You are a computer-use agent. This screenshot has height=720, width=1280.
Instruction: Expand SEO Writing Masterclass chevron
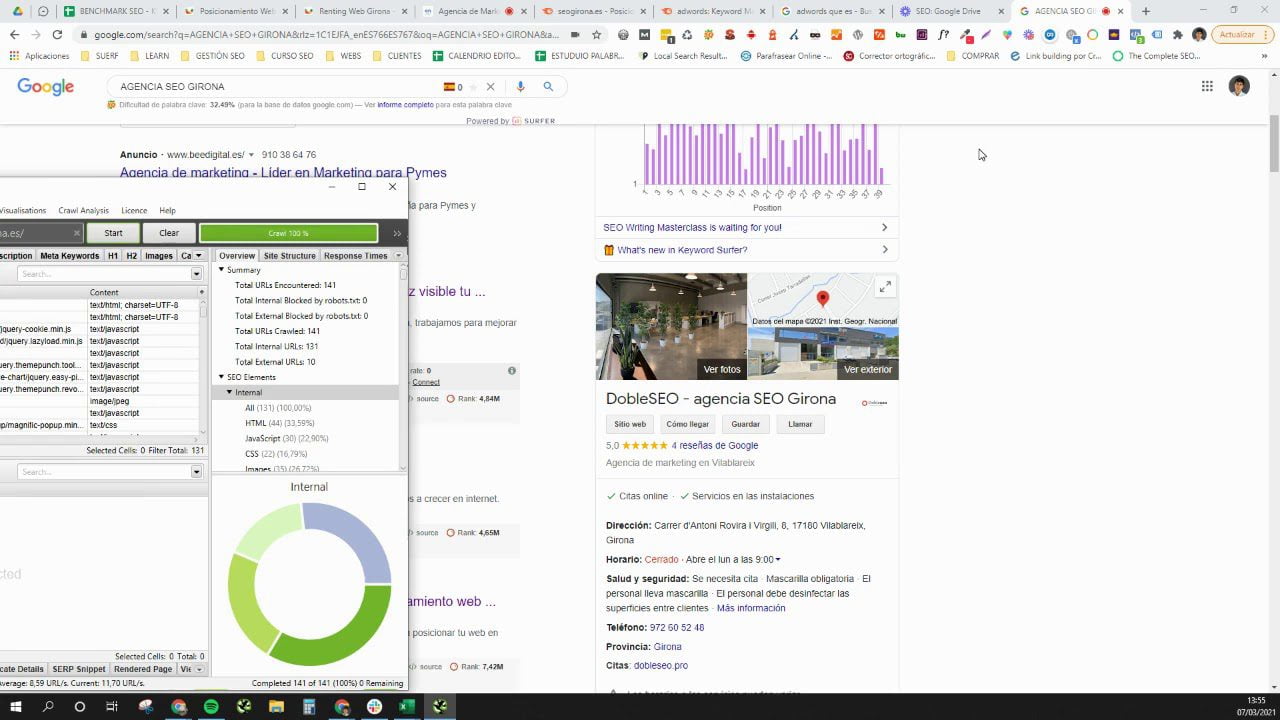(x=884, y=228)
